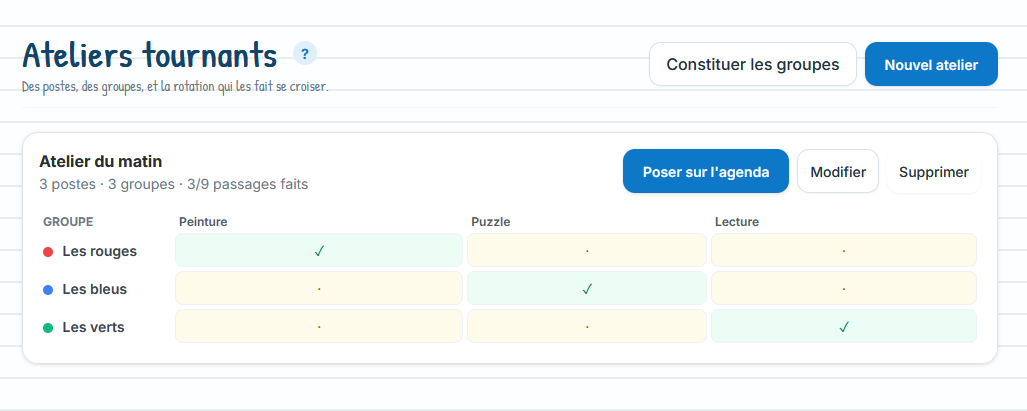Create a Nouvel atelier
The width and height of the screenshot is (1027, 411).
point(931,64)
